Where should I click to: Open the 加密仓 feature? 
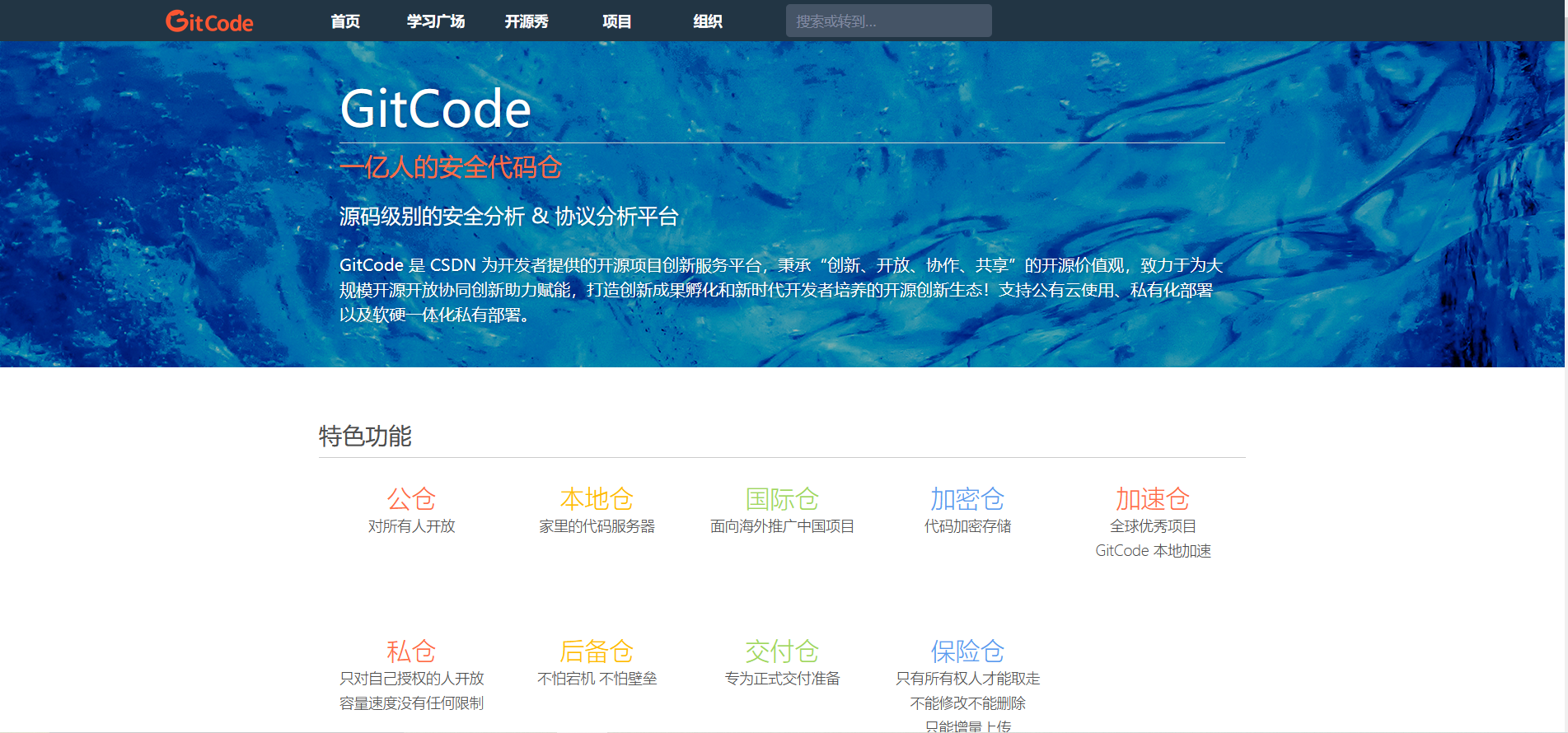pyautogui.click(x=967, y=499)
